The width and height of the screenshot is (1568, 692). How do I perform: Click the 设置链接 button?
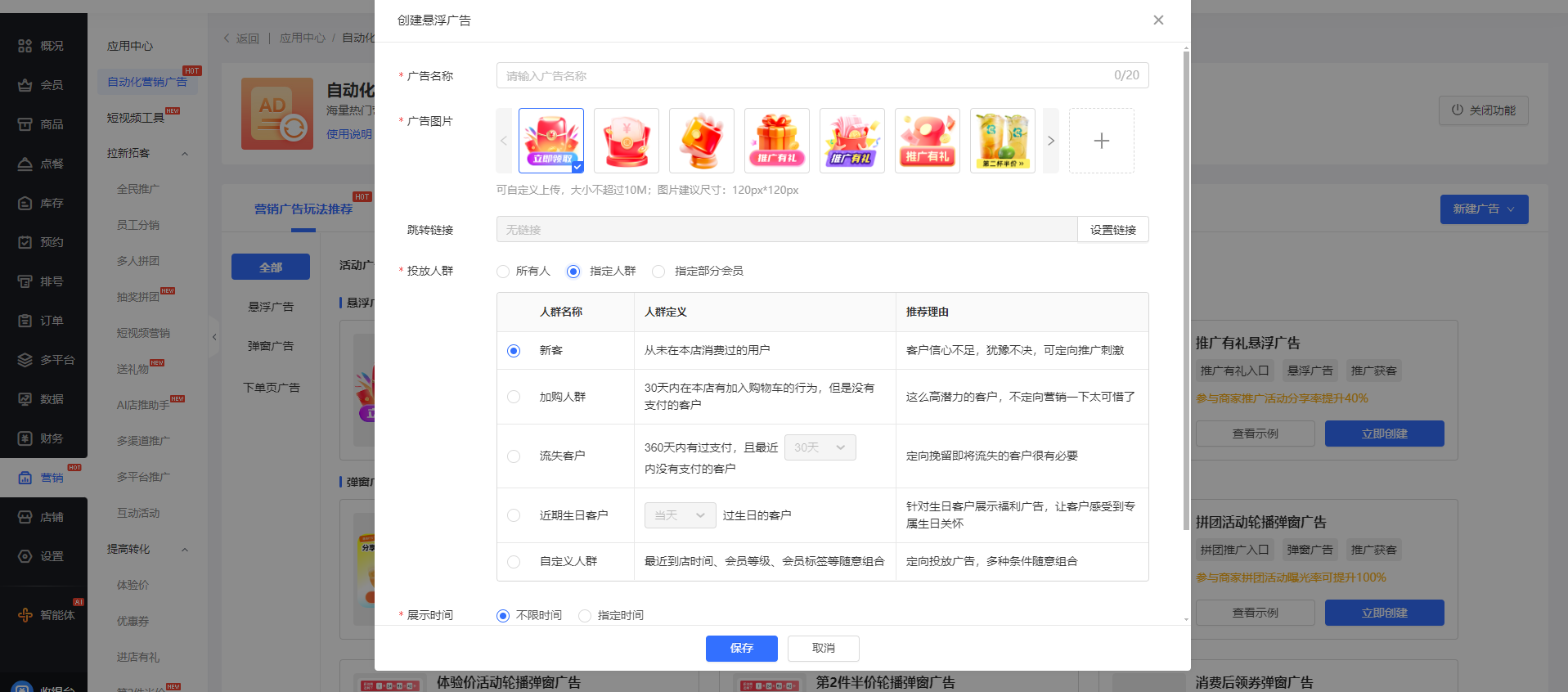[x=1112, y=230]
